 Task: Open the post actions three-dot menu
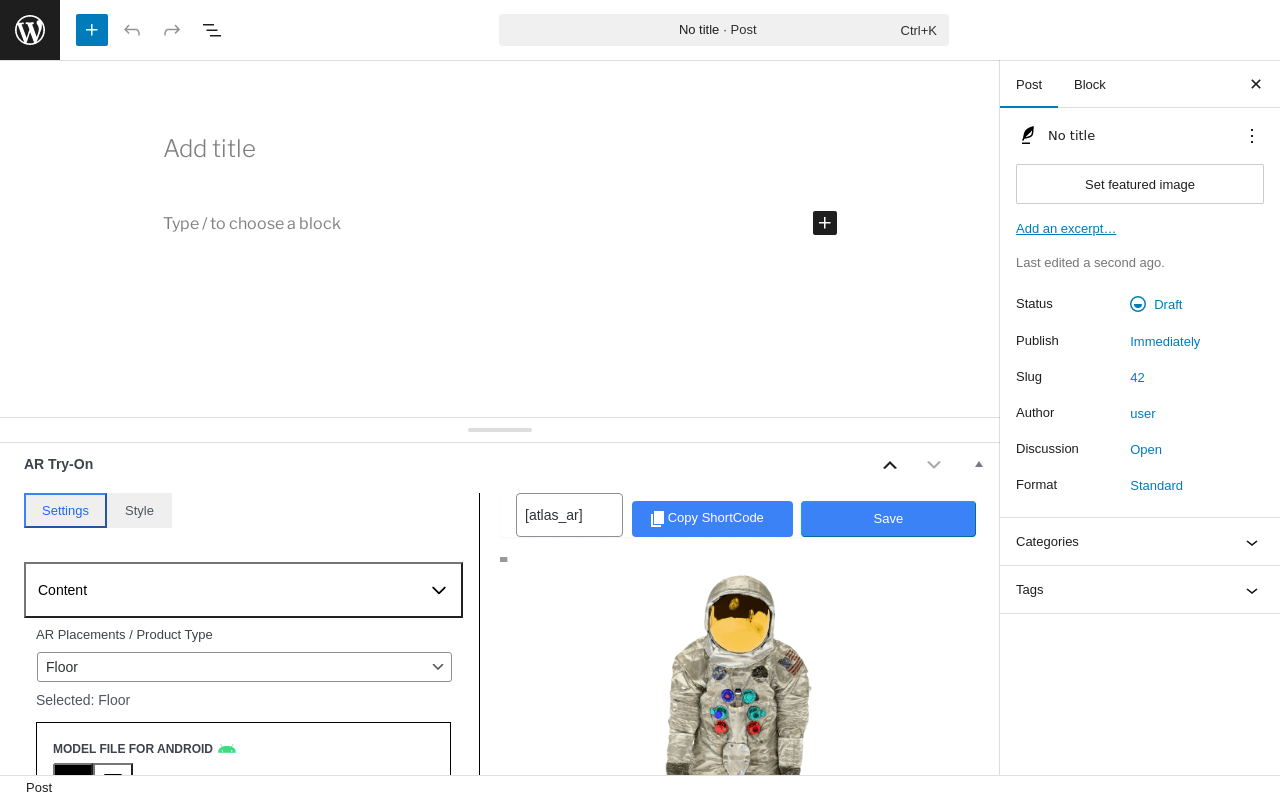pyautogui.click(x=1252, y=136)
